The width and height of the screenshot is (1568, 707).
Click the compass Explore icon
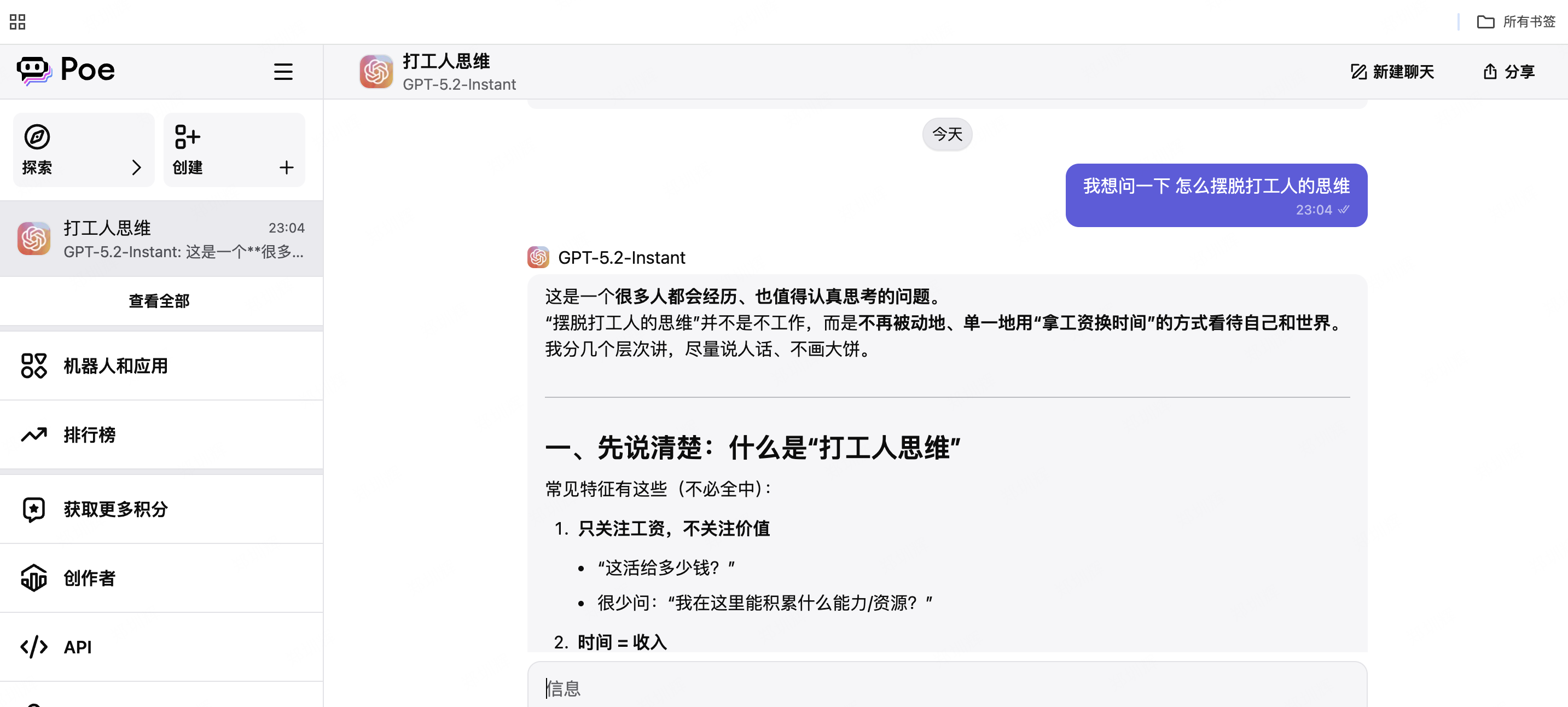click(x=37, y=136)
